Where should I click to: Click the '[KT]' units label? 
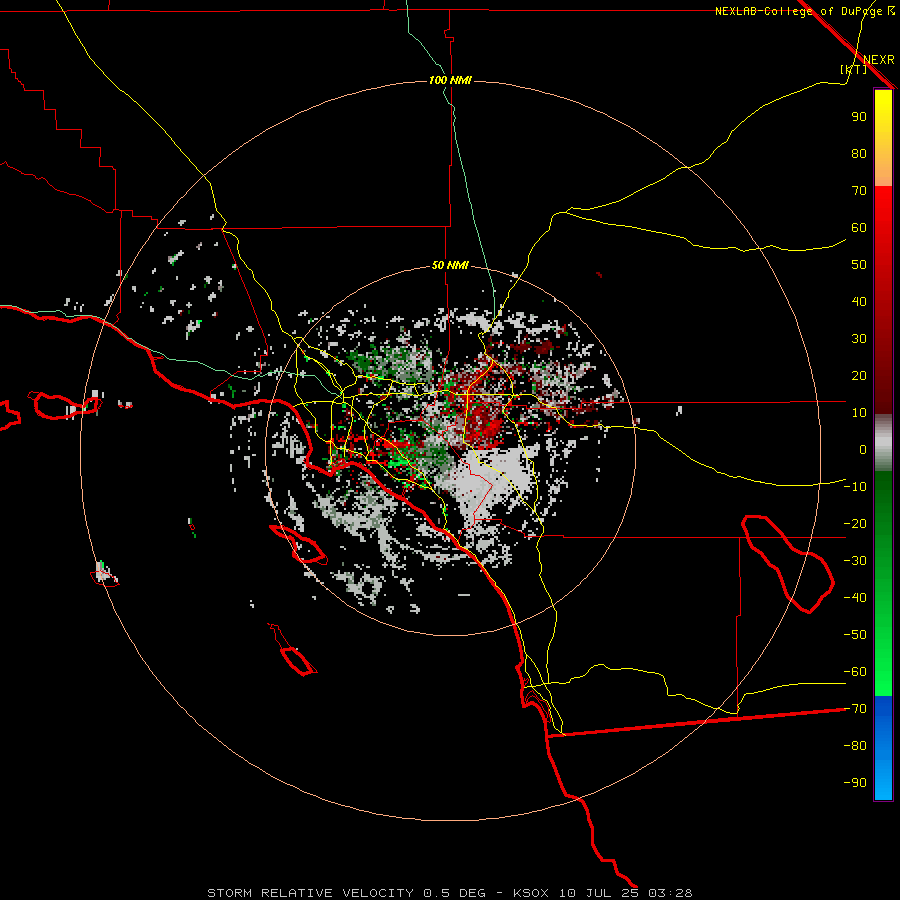854,69
